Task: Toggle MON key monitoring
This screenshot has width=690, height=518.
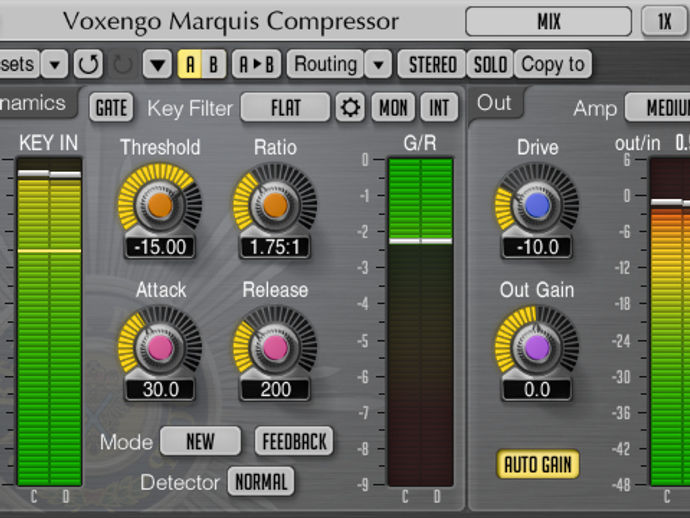Action: coord(393,107)
